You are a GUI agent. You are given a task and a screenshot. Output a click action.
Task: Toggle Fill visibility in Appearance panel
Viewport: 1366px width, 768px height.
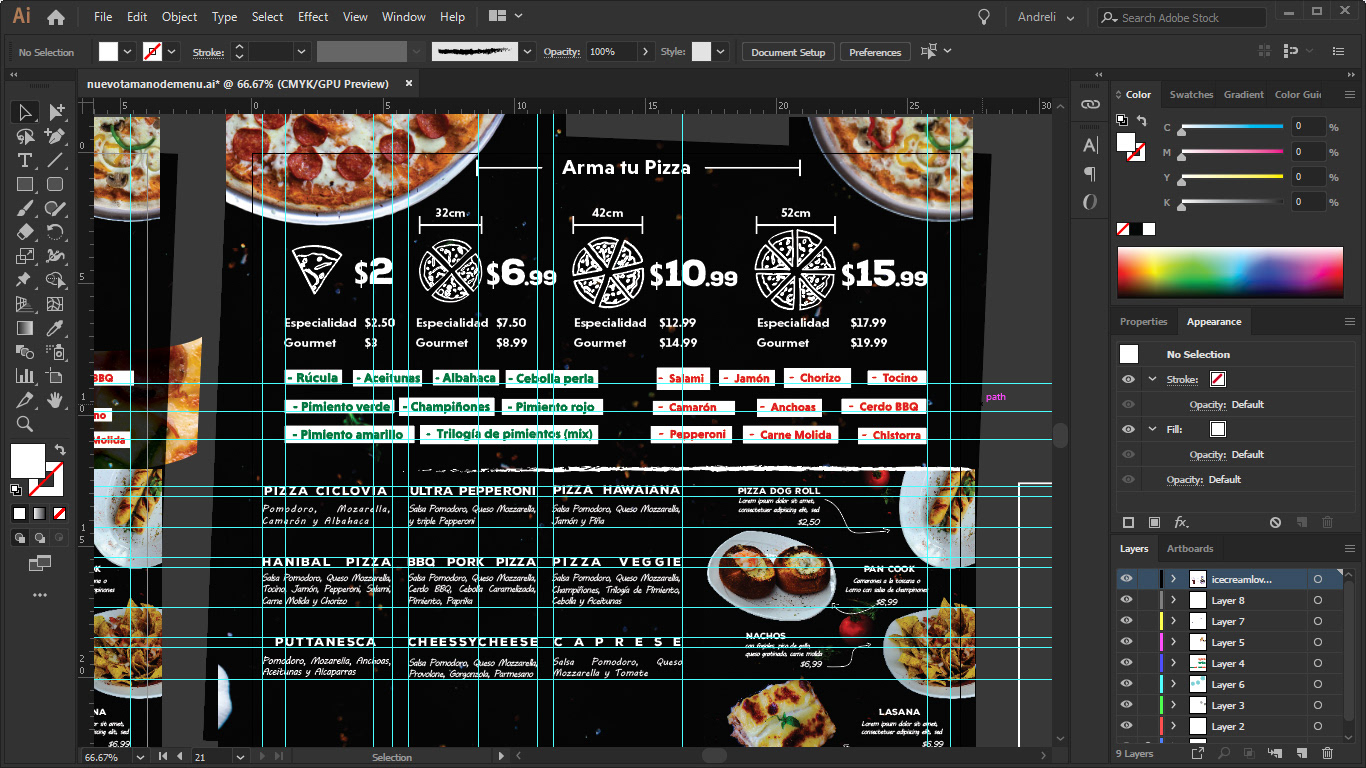[x=1128, y=429]
